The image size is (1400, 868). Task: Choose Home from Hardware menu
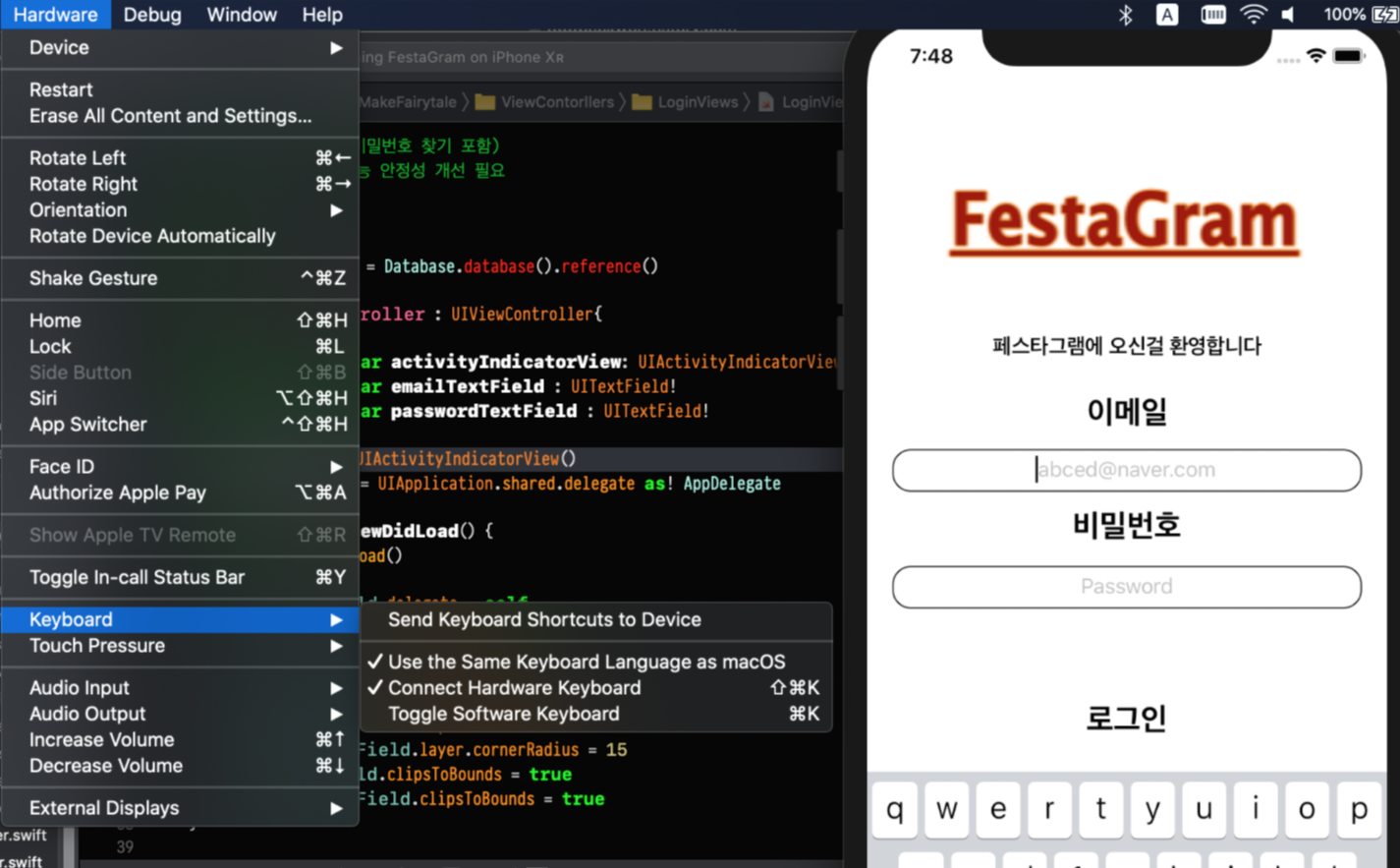click(180, 320)
